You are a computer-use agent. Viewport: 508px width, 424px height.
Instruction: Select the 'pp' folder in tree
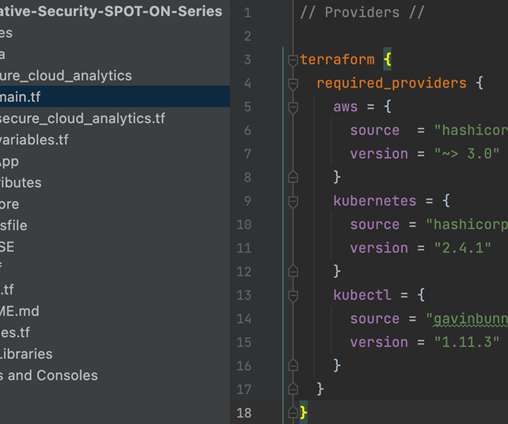[9, 162]
